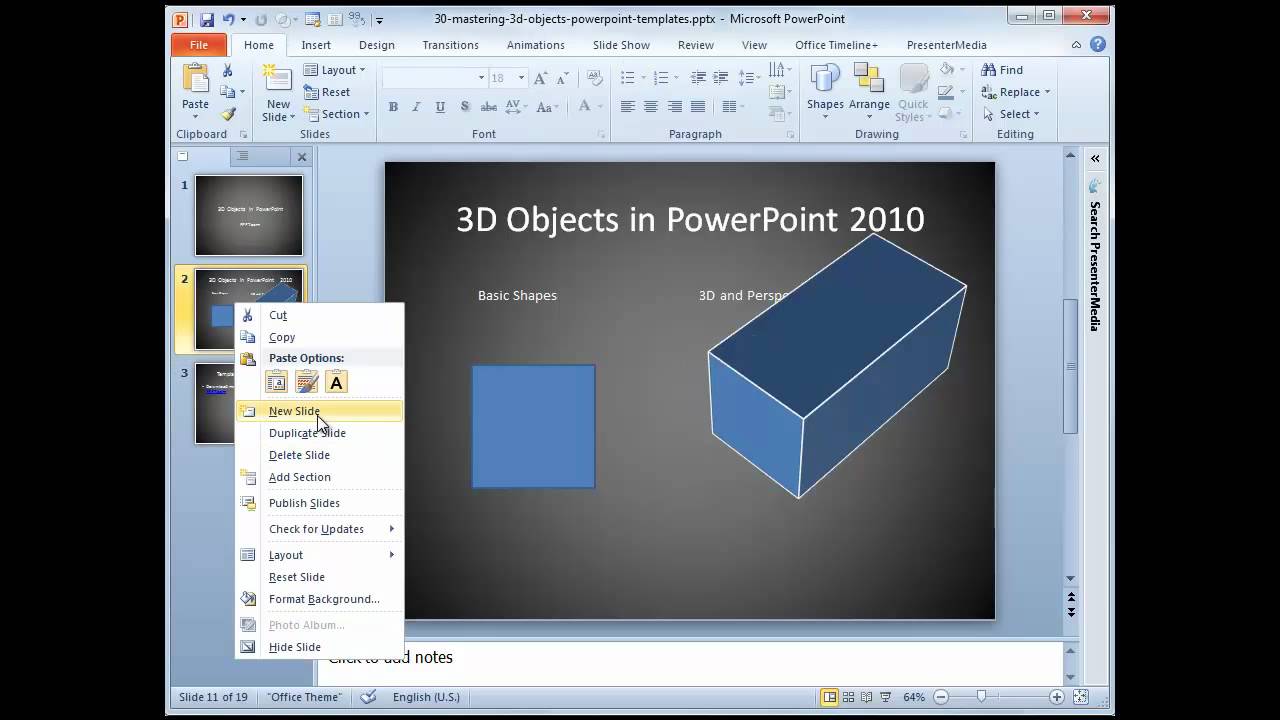Click the 64% zoom level button
The height and width of the screenshot is (720, 1280).
point(914,697)
